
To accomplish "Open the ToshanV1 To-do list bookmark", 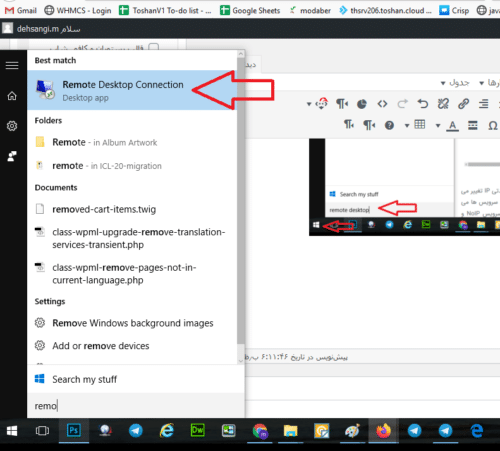I will point(165,11).
